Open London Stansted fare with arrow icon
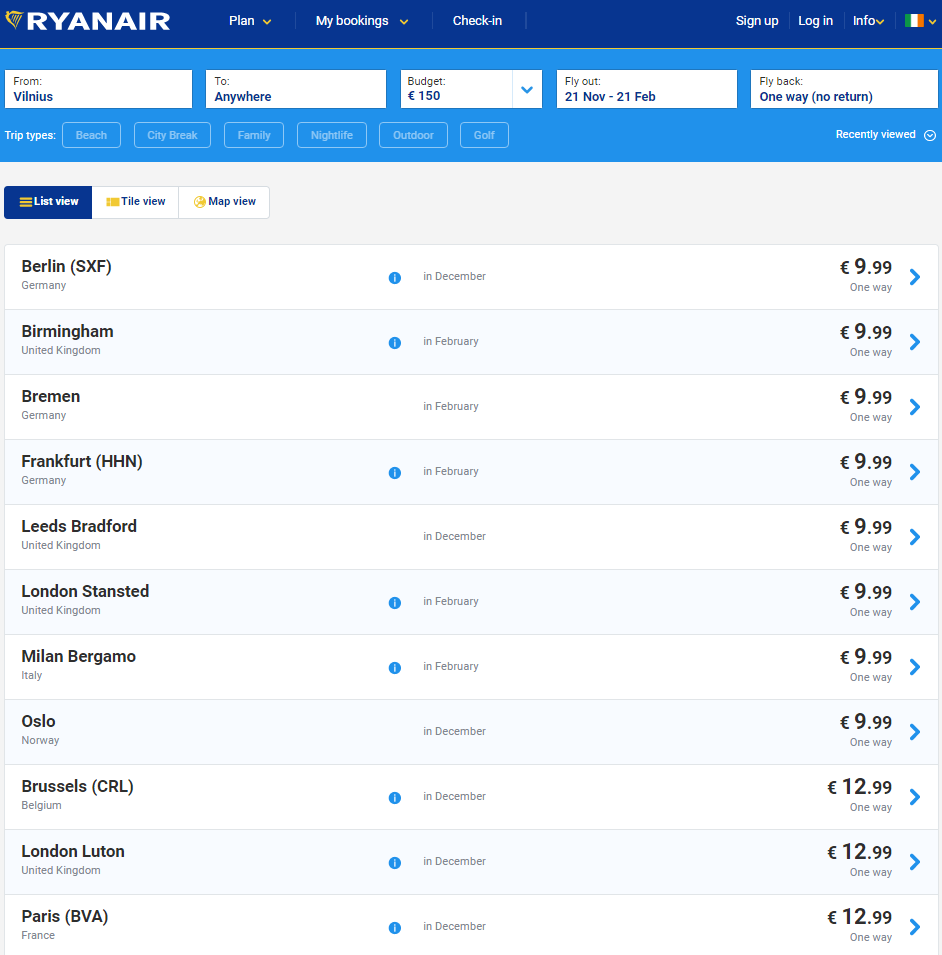 point(915,602)
